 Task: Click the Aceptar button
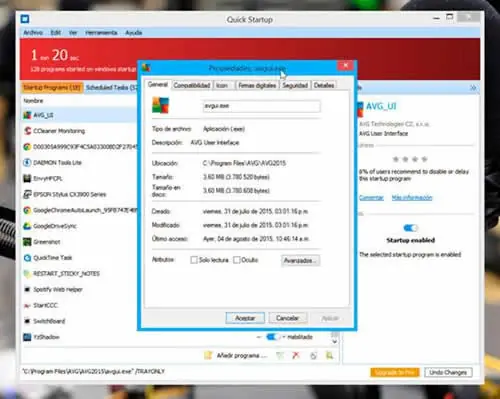click(245, 318)
